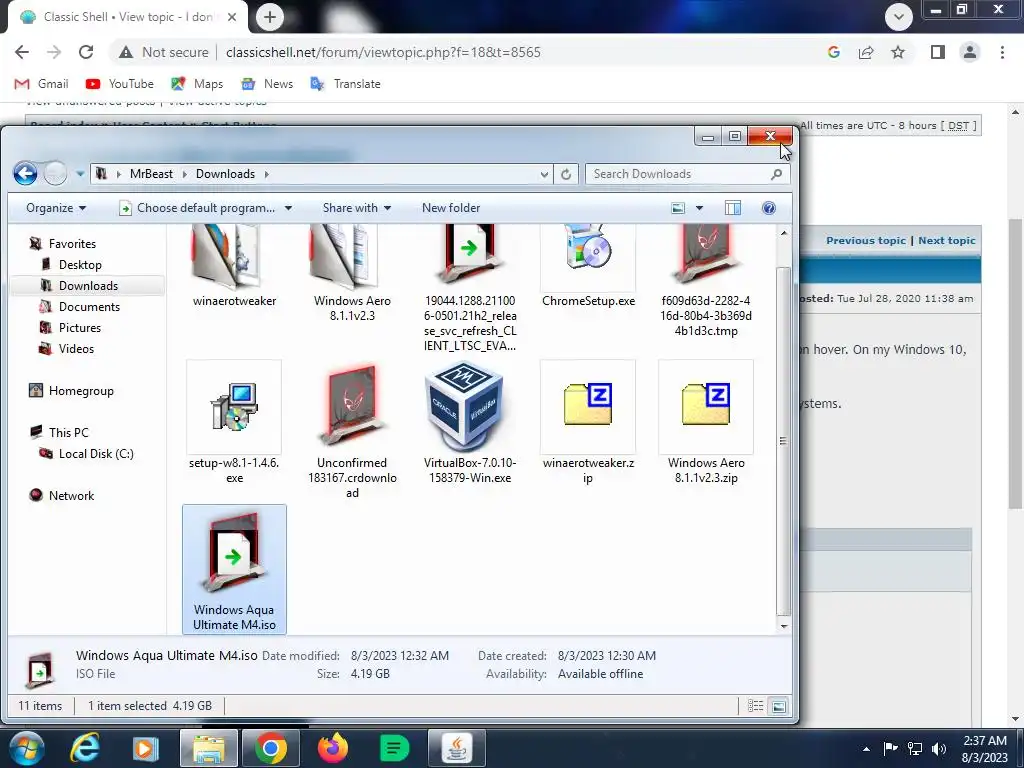Expand address bar history dropdown
1024x768 pixels.
pyautogui.click(x=544, y=174)
